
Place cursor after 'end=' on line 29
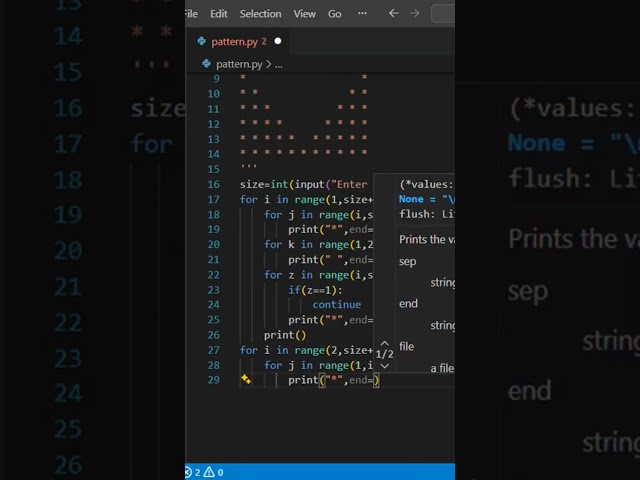[373, 380]
